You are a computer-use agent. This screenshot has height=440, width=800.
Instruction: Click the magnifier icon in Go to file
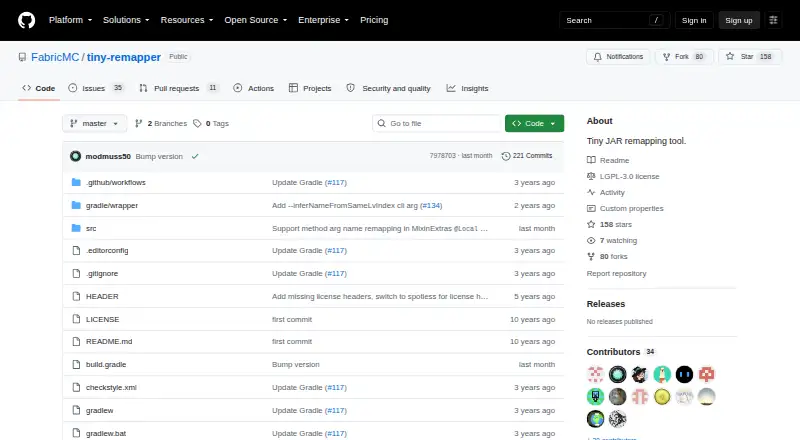382,124
